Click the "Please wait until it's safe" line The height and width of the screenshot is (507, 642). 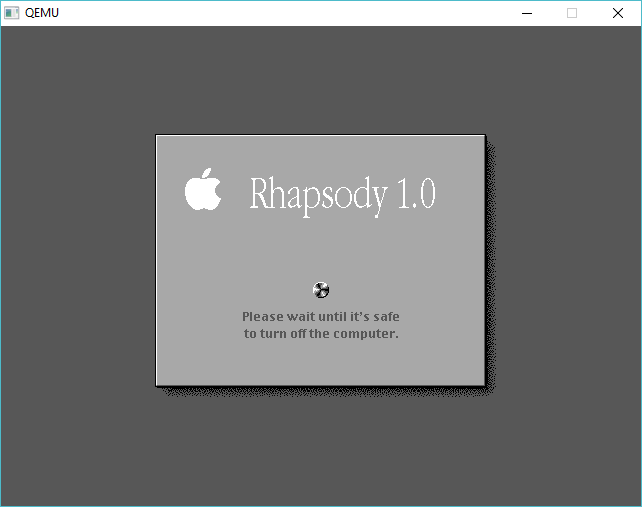pyautogui.click(x=321, y=316)
